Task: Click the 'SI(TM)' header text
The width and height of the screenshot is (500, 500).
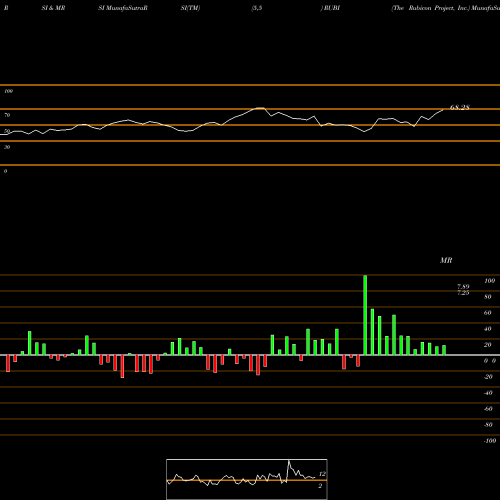Action: point(190,8)
